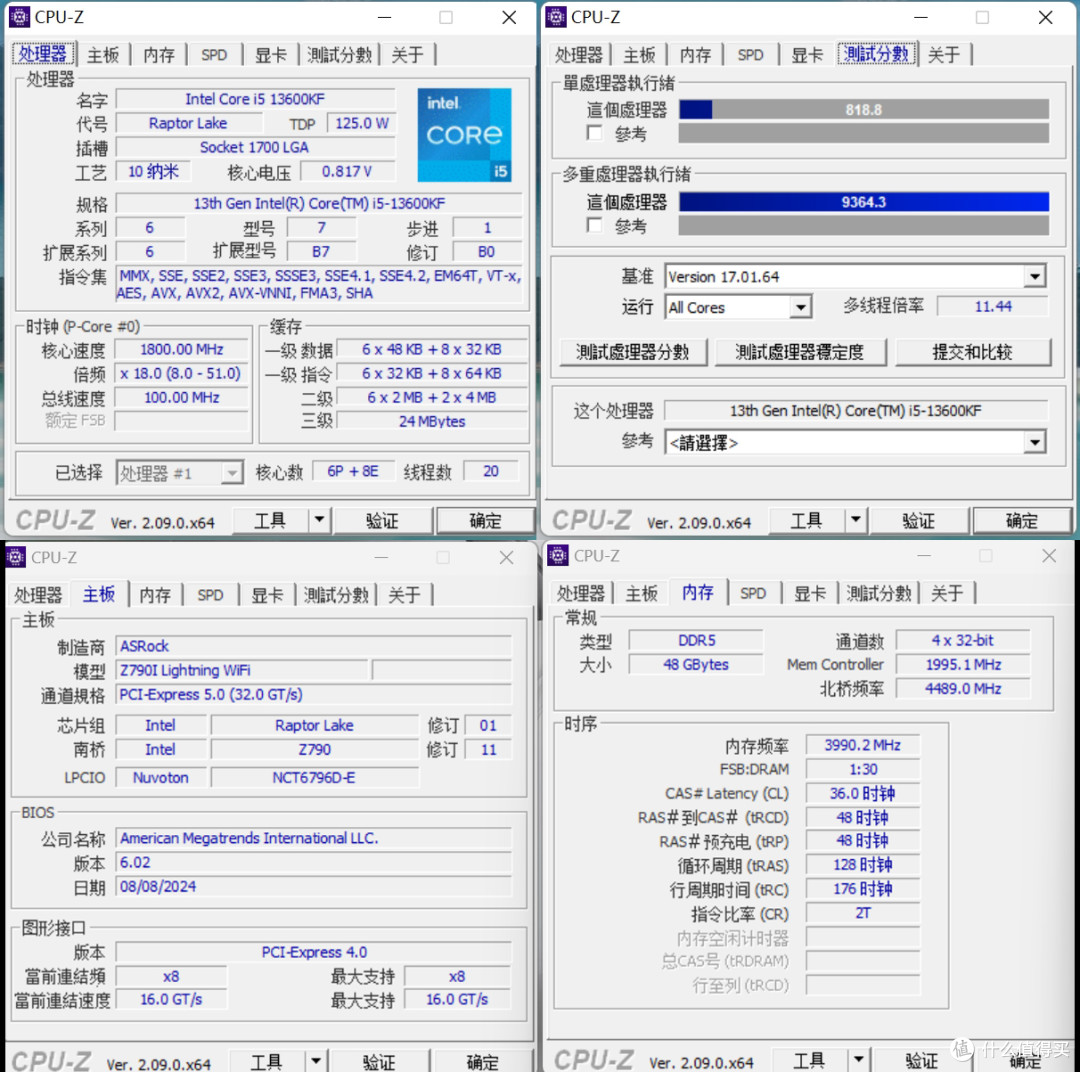Open 关于 tab in the benchmark window
This screenshot has height=1072, width=1080.
944,55
